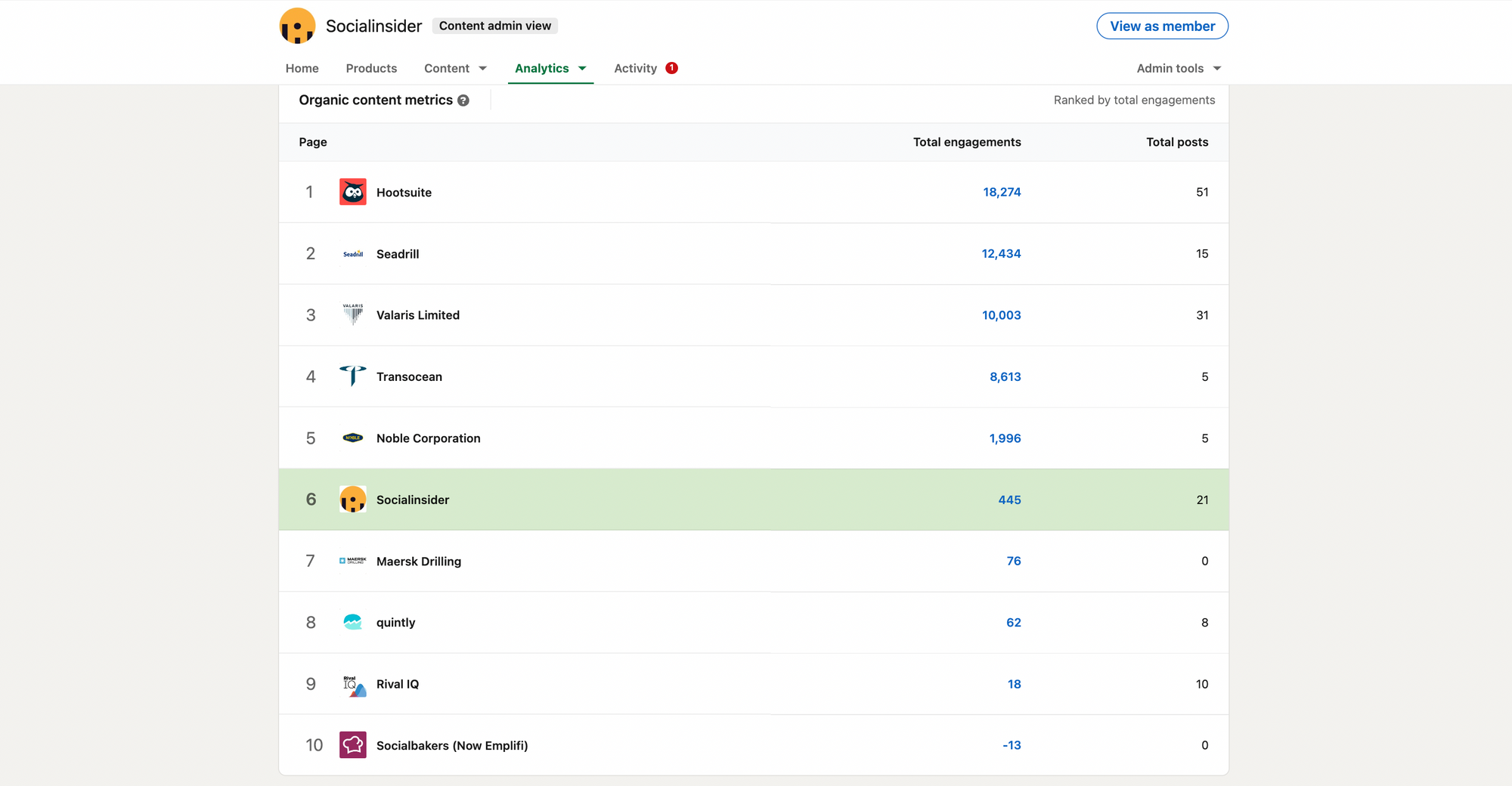Click the Organic content metrics heading
The width and height of the screenshot is (1512, 786).
tap(376, 100)
